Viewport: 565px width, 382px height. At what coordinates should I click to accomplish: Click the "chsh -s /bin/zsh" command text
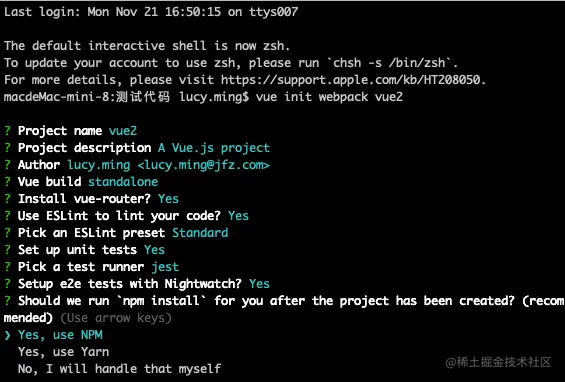click(389, 63)
